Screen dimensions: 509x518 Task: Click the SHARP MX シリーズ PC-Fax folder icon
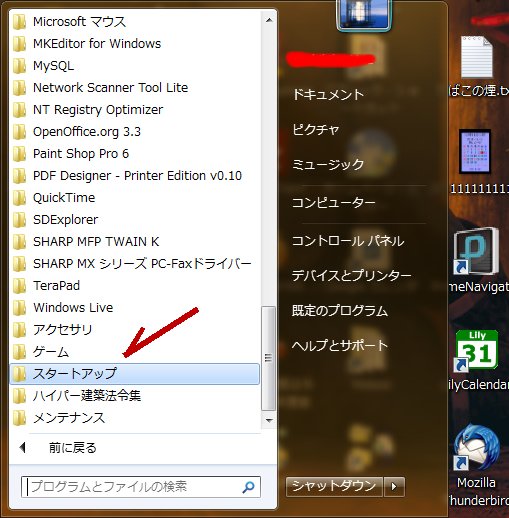coord(19,264)
